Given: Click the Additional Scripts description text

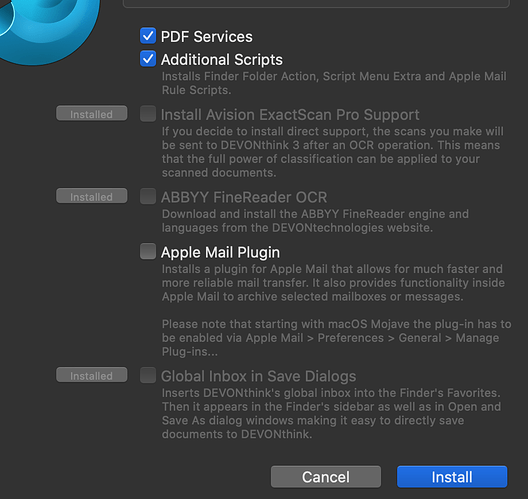Looking at the screenshot, I should coord(334,83).
